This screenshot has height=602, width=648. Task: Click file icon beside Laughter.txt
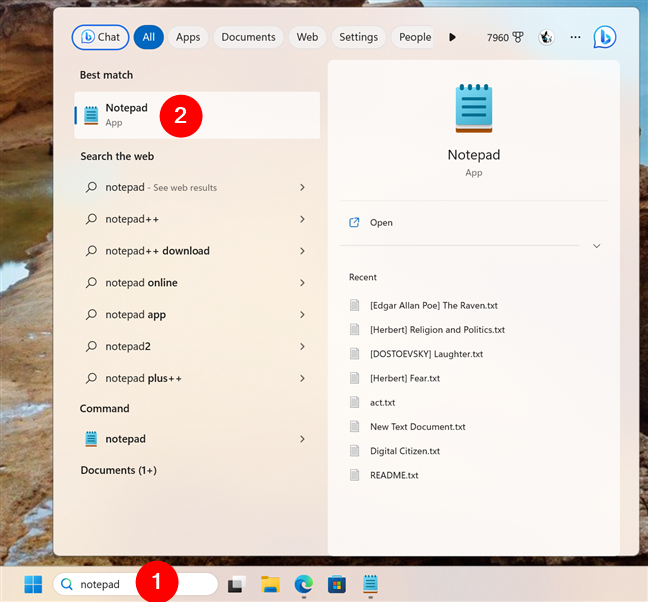coord(355,354)
